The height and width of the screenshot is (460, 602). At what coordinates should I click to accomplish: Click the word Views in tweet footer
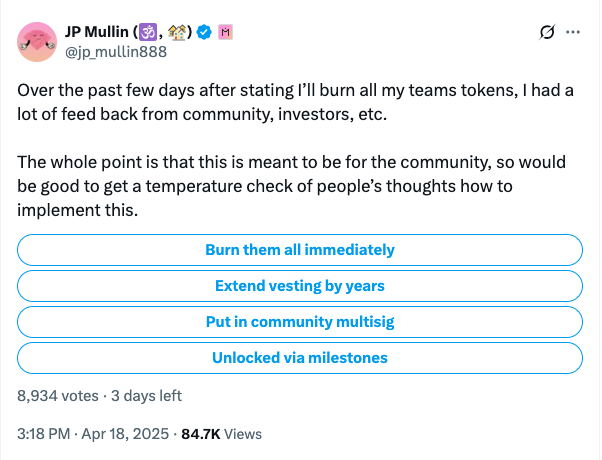(x=244, y=434)
